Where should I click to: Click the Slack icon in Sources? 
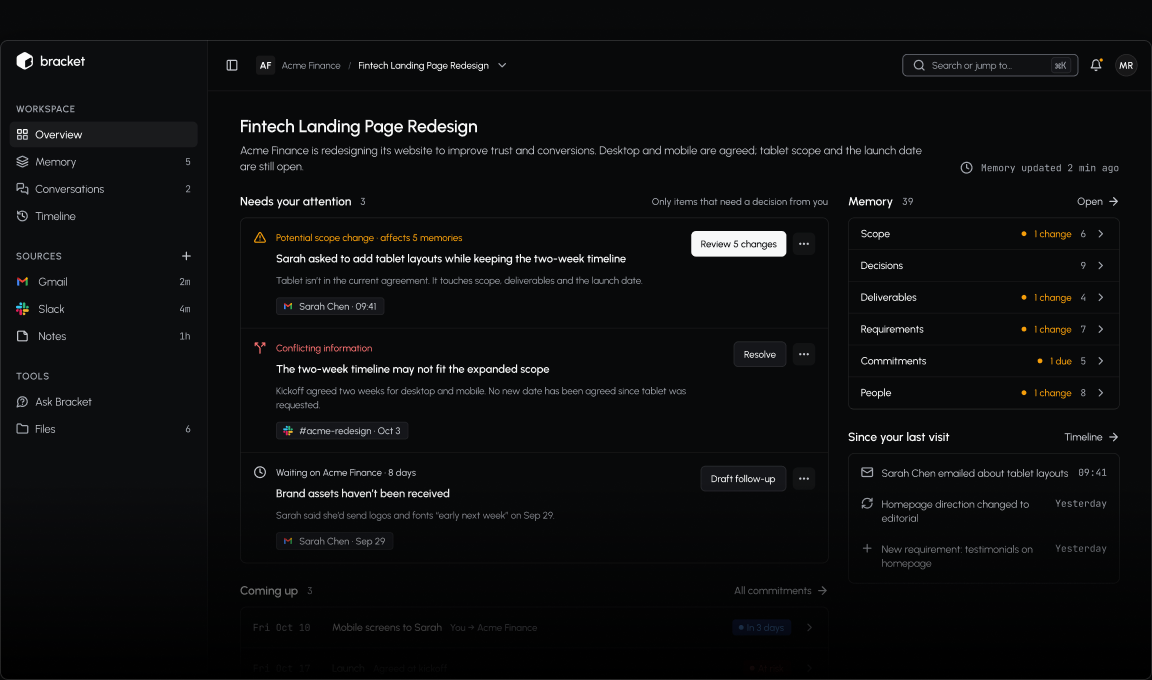23,309
